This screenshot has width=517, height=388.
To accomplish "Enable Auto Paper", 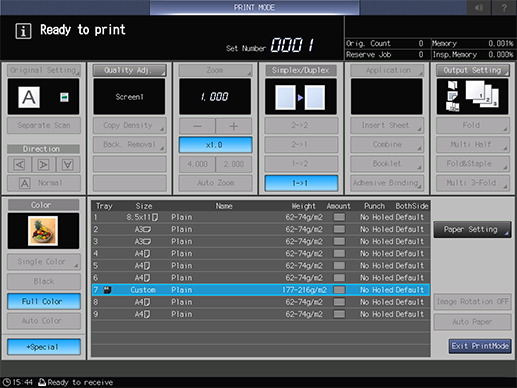I will tap(472, 322).
